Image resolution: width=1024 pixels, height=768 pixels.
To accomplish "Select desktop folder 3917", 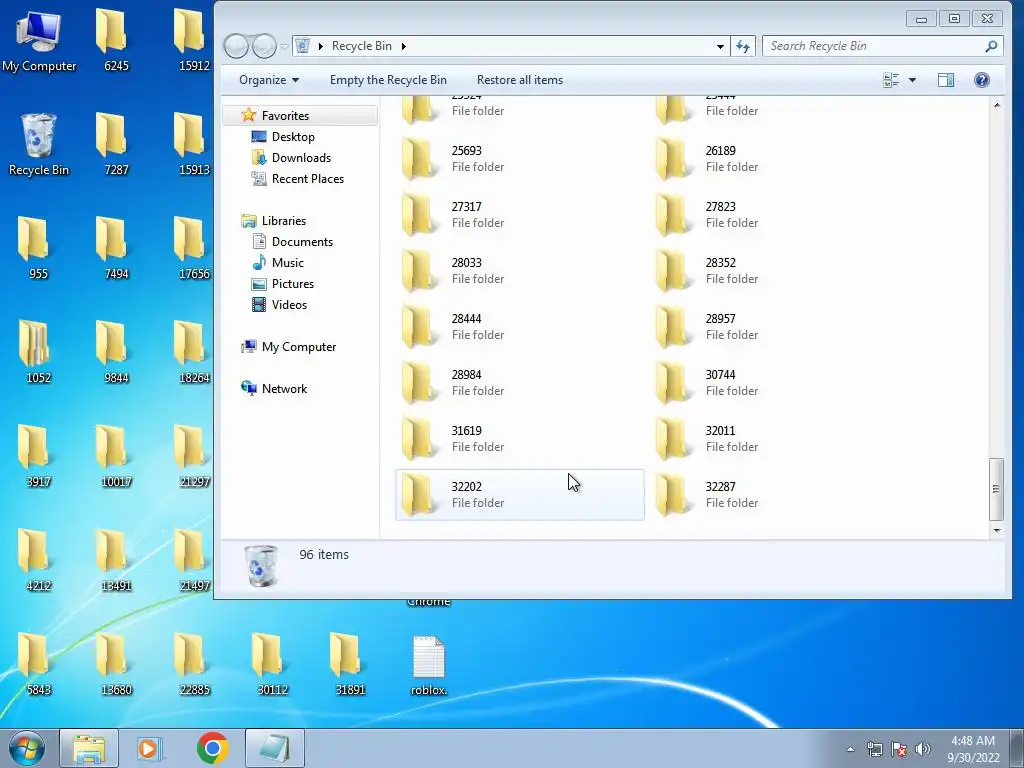I will [38, 456].
